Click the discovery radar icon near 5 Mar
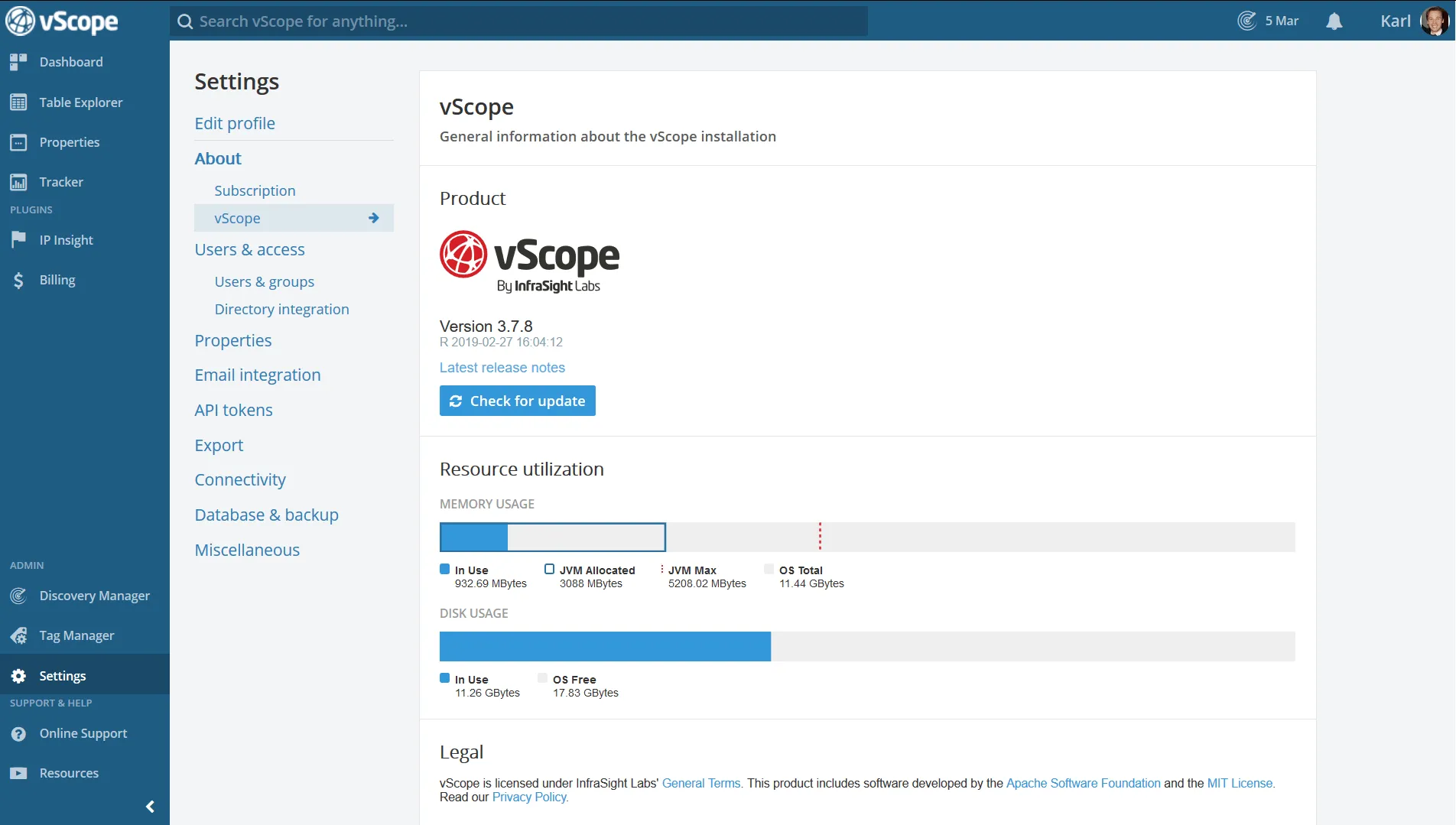 tap(1246, 21)
